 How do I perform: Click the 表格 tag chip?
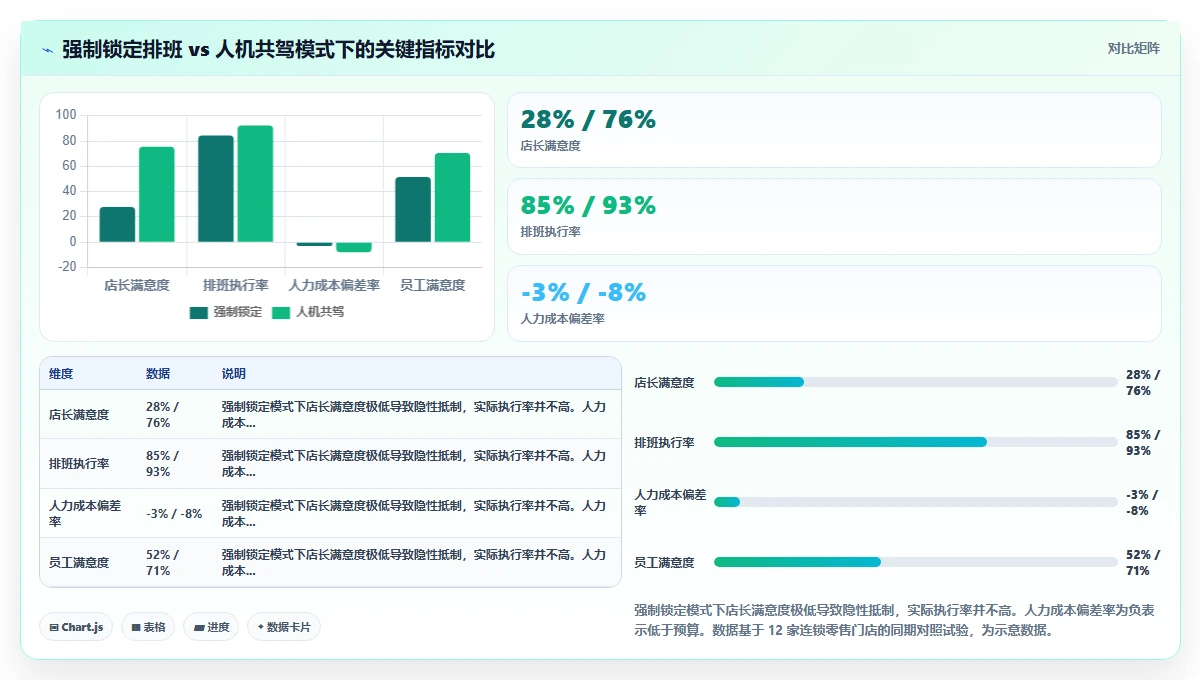(x=148, y=627)
